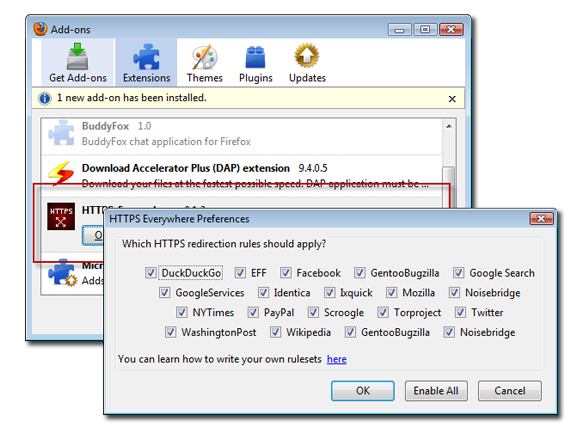Switch to the Updates tab label
Image resolution: width=586 pixels, height=435 pixels.
[307, 78]
